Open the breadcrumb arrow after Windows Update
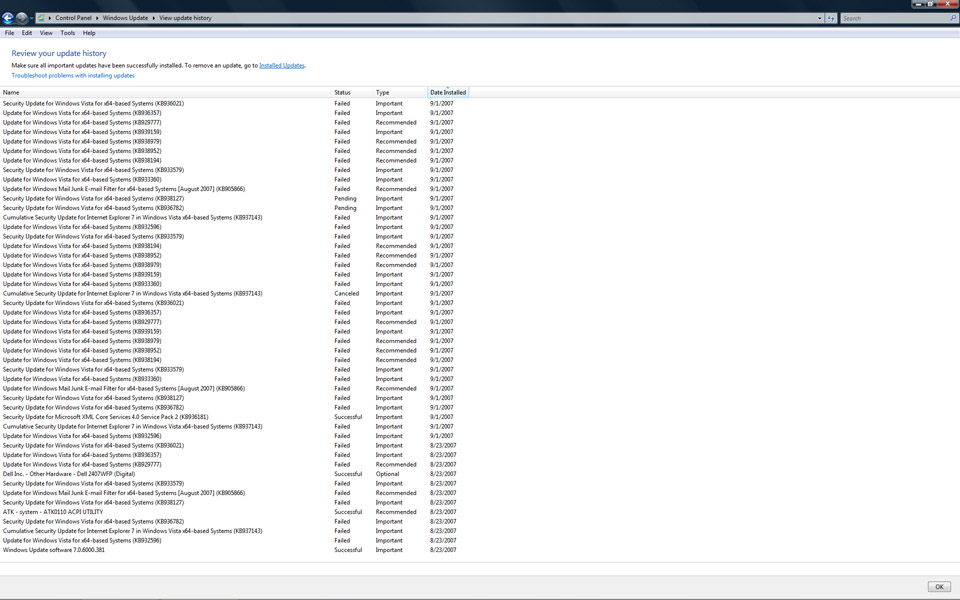960x600 pixels. coord(153,18)
